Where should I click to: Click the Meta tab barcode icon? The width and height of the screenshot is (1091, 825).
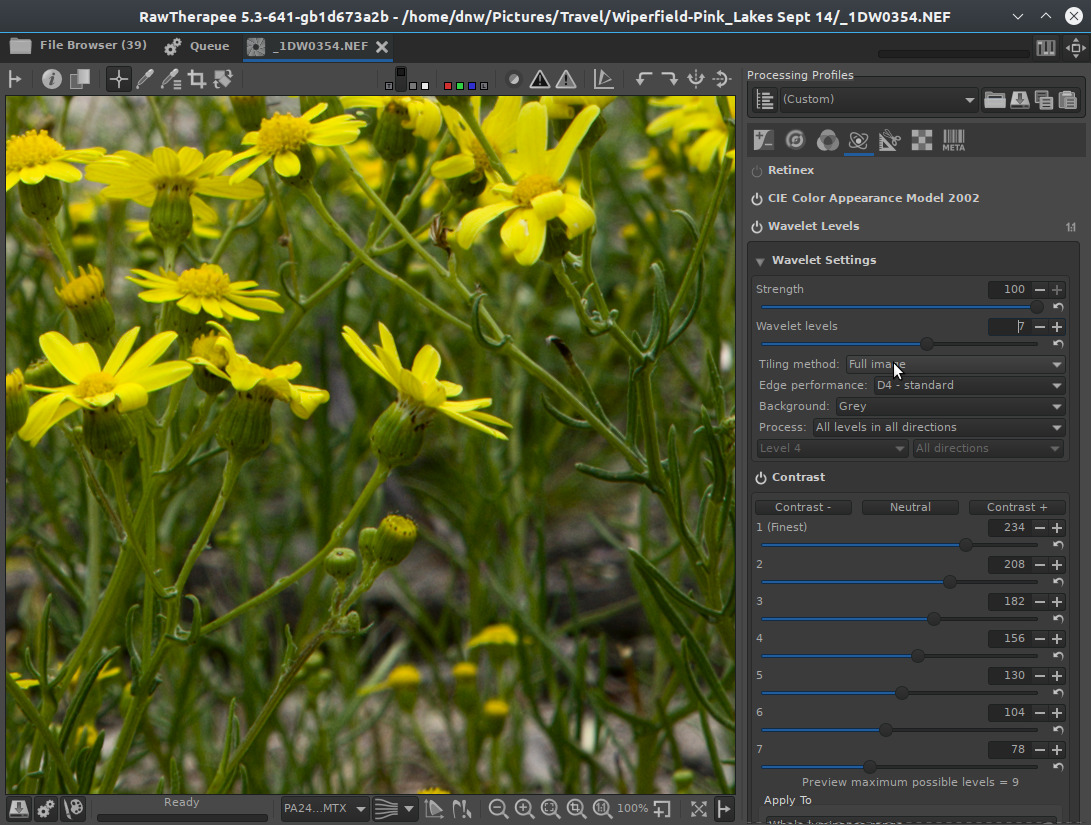pos(953,141)
